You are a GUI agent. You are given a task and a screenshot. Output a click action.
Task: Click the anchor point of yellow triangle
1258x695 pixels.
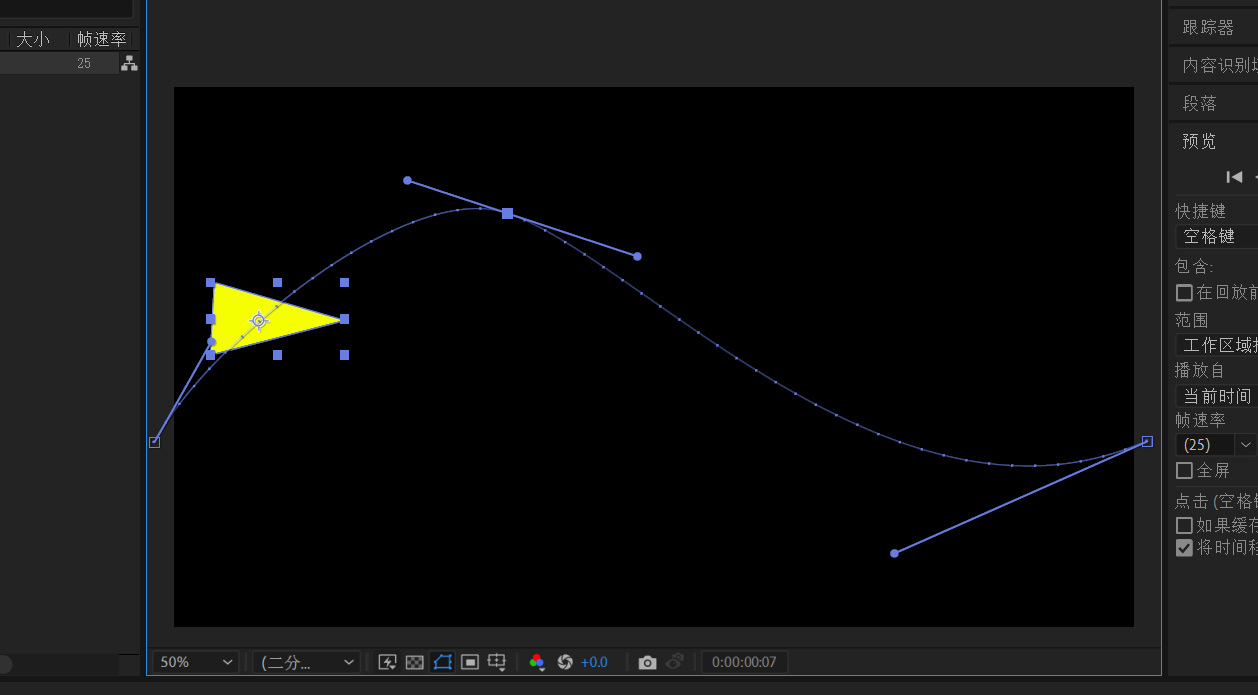click(259, 320)
